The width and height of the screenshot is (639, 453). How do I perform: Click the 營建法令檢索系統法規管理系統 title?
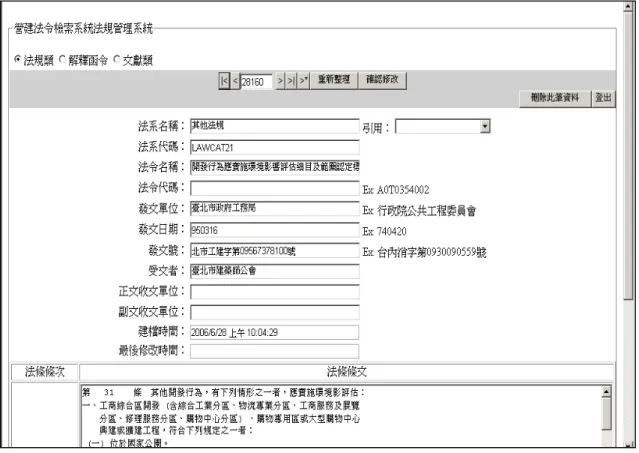[84, 29]
